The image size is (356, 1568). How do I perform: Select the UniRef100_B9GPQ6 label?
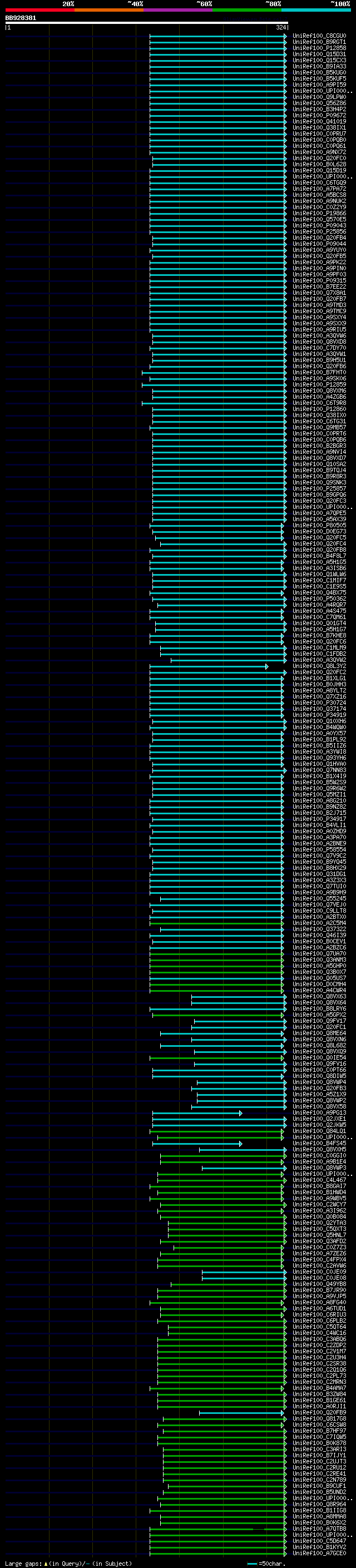319,494
